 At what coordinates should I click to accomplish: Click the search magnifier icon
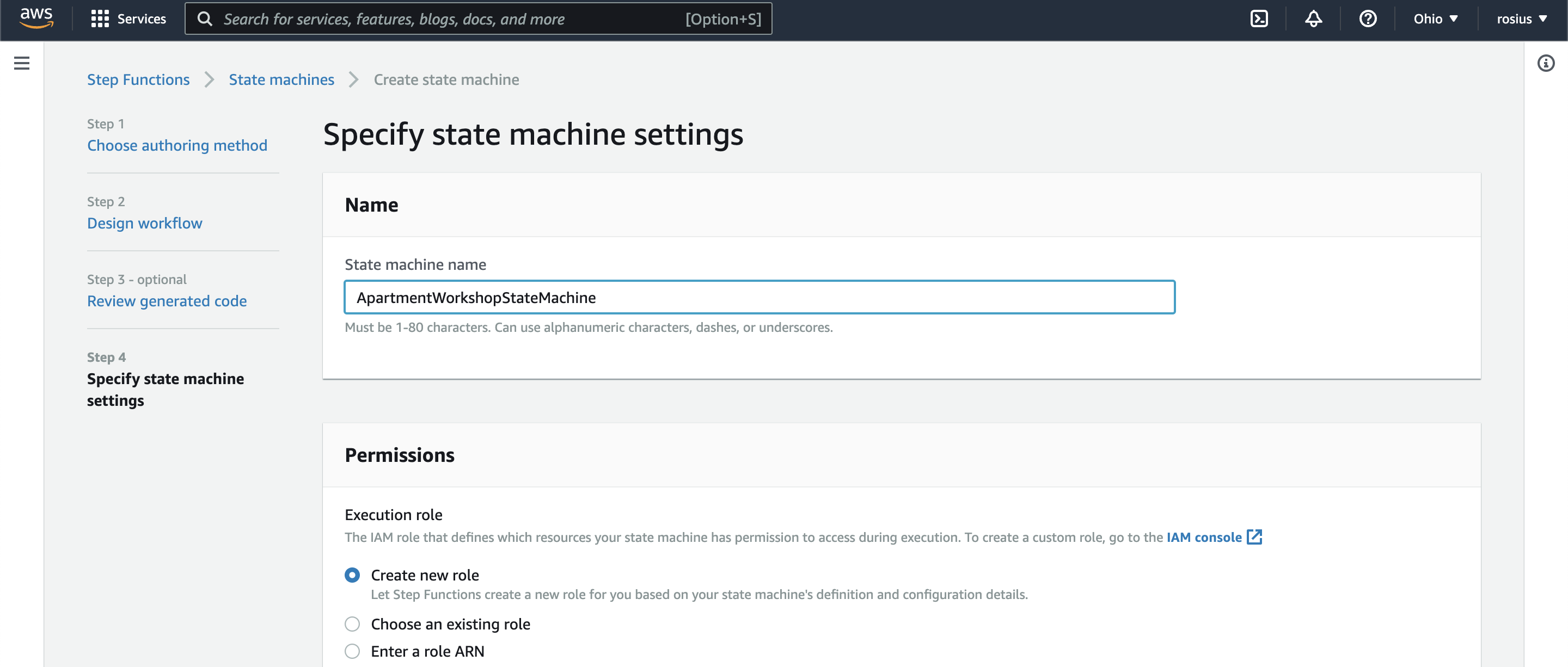point(205,19)
